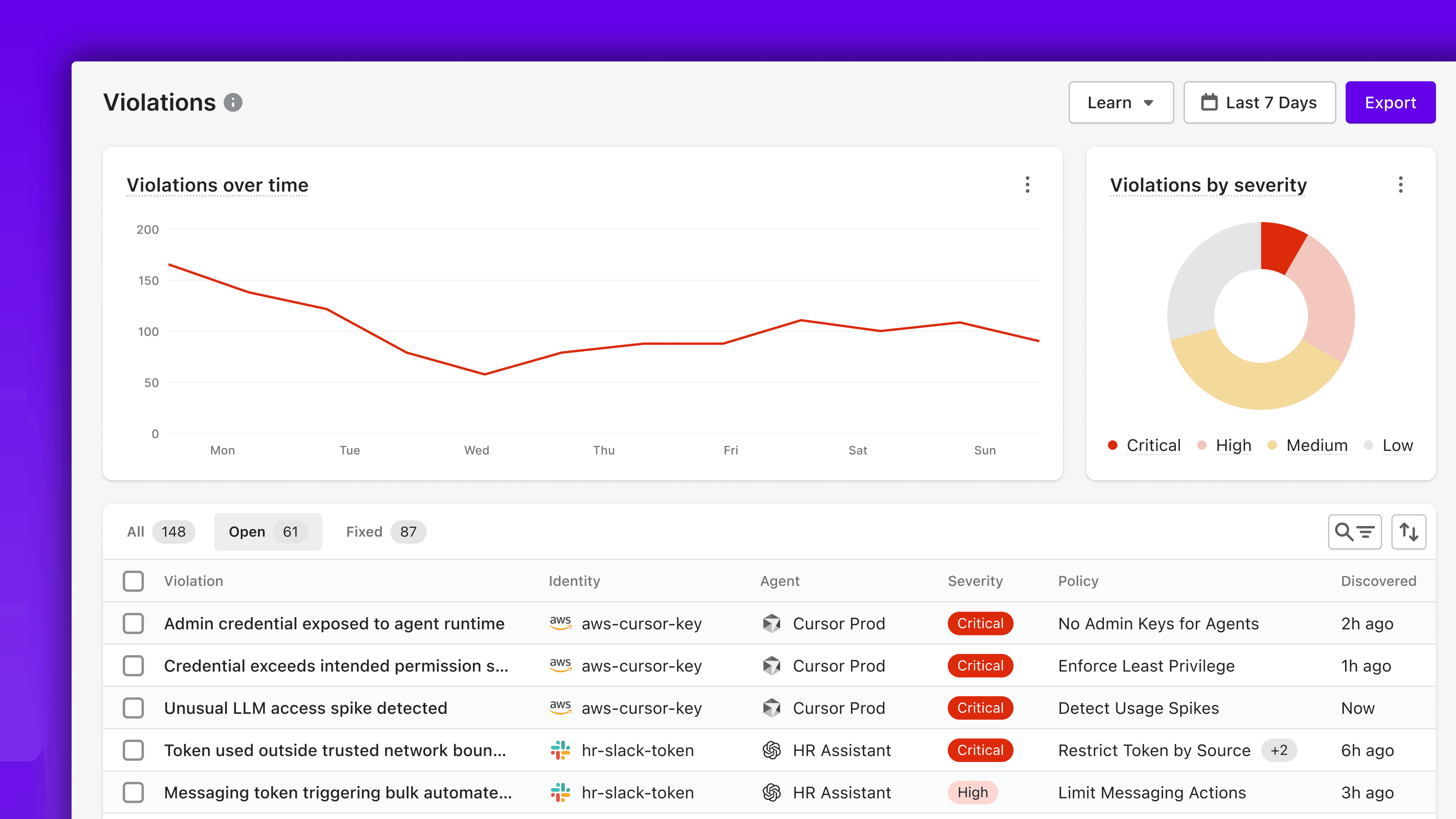Select the Open 61 tab
The height and width of the screenshot is (819, 1456).
tap(268, 532)
